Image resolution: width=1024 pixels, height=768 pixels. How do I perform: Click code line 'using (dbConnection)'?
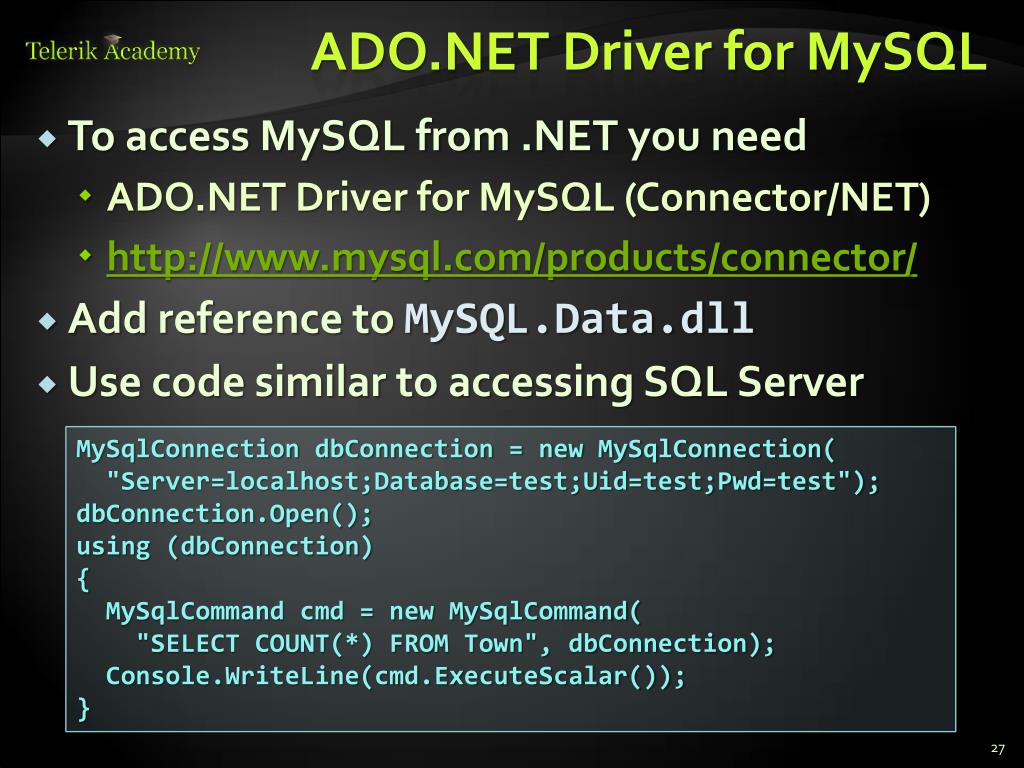pyautogui.click(x=224, y=546)
